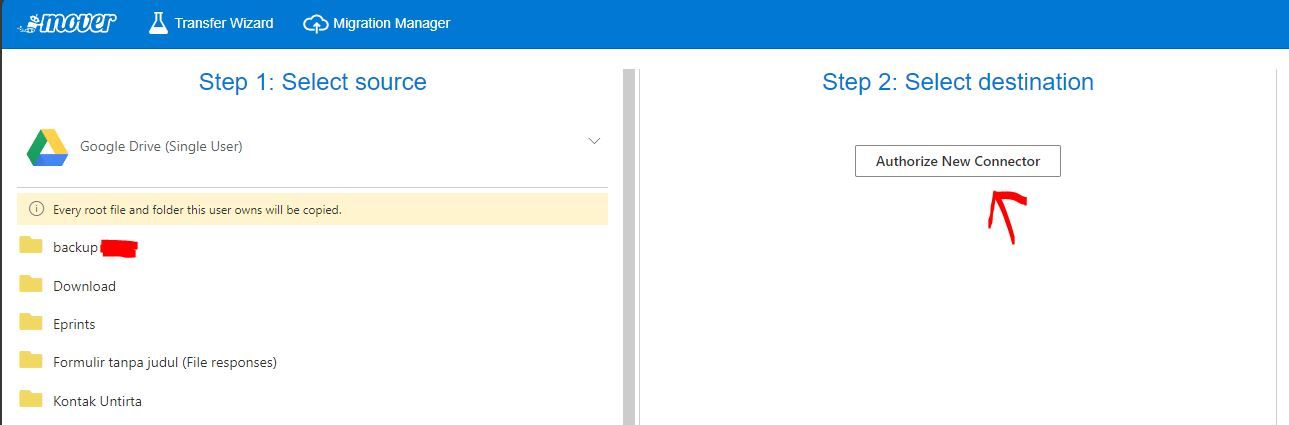Open the Transfer Wizard menu item
The height and width of the screenshot is (425, 1289).
[224, 23]
